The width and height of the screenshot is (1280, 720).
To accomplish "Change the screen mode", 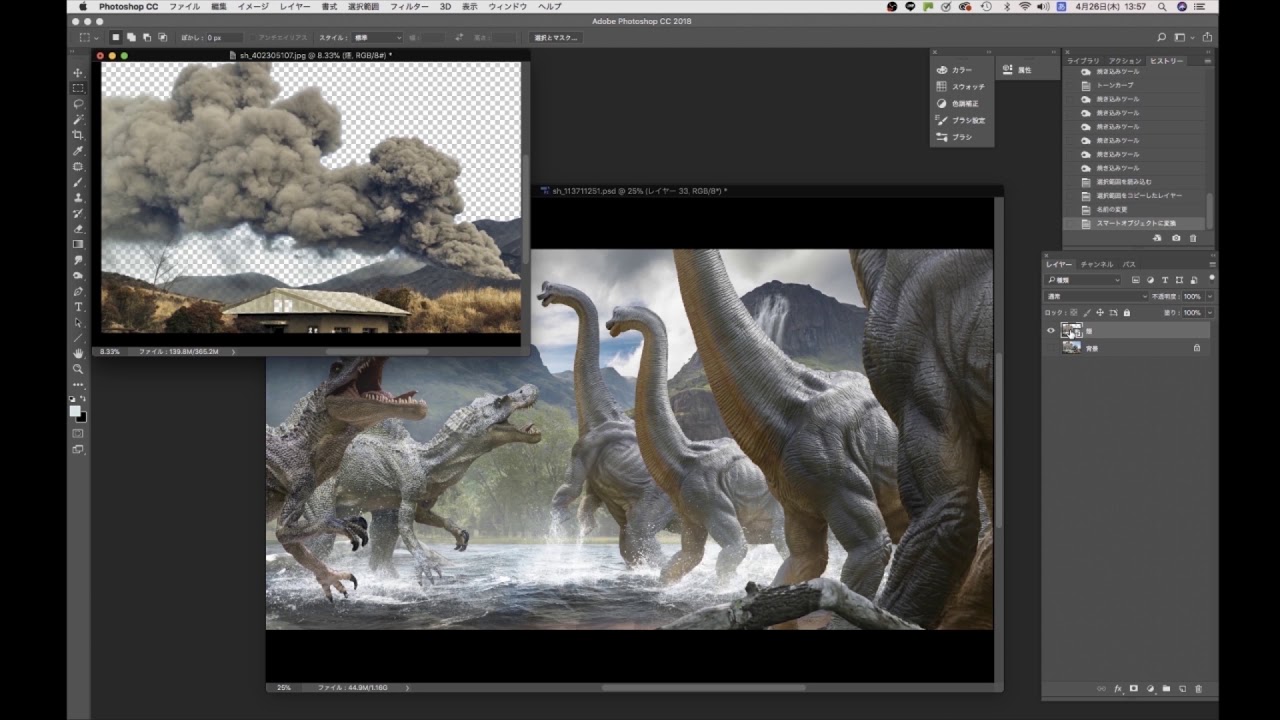I will coord(78,449).
